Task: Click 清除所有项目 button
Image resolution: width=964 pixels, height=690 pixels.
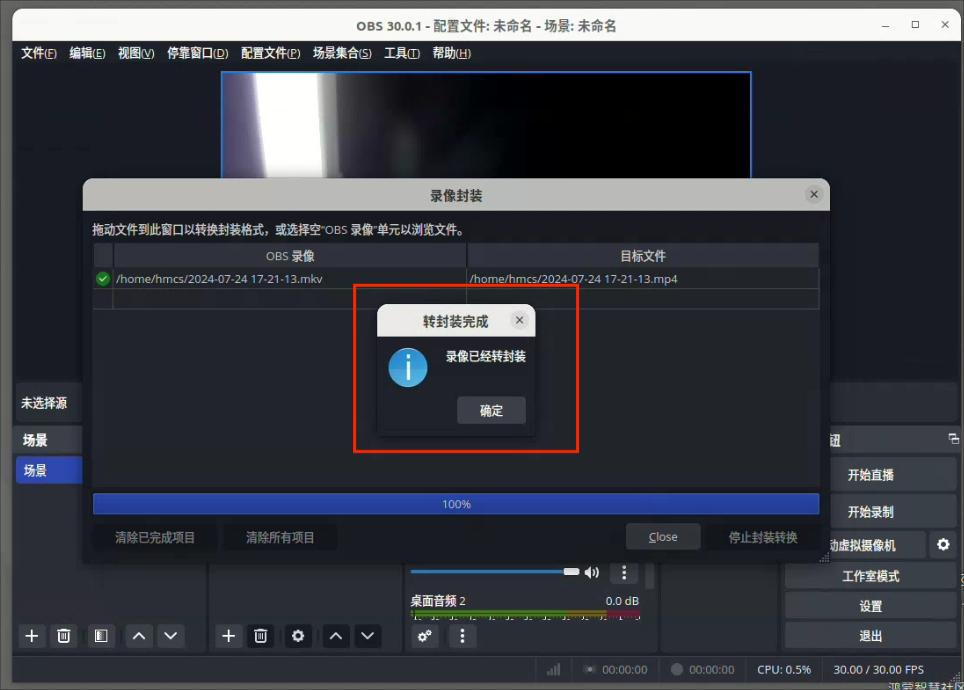Action: 280,537
